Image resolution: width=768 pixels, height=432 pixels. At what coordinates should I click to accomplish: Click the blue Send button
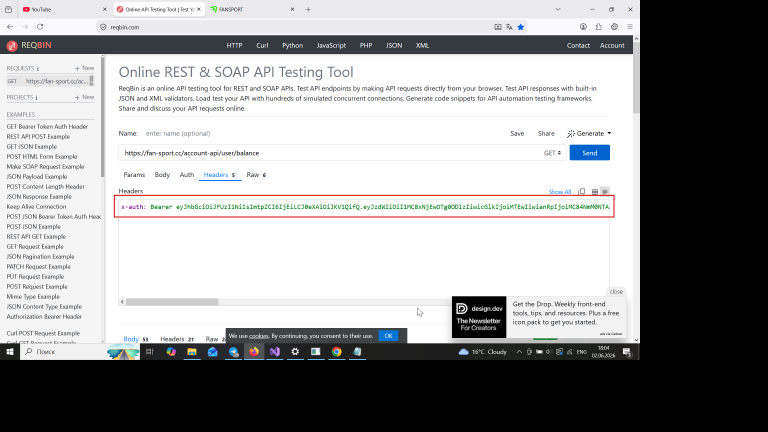[x=589, y=153]
